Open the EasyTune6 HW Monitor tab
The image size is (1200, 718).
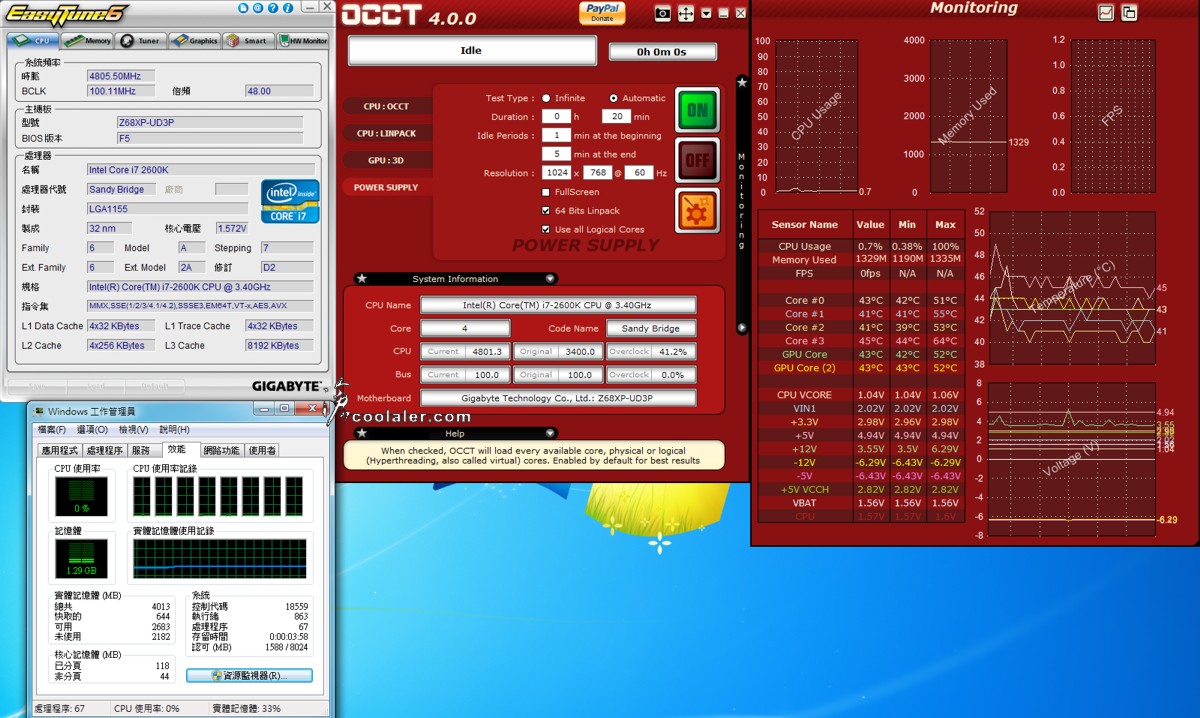[303, 41]
